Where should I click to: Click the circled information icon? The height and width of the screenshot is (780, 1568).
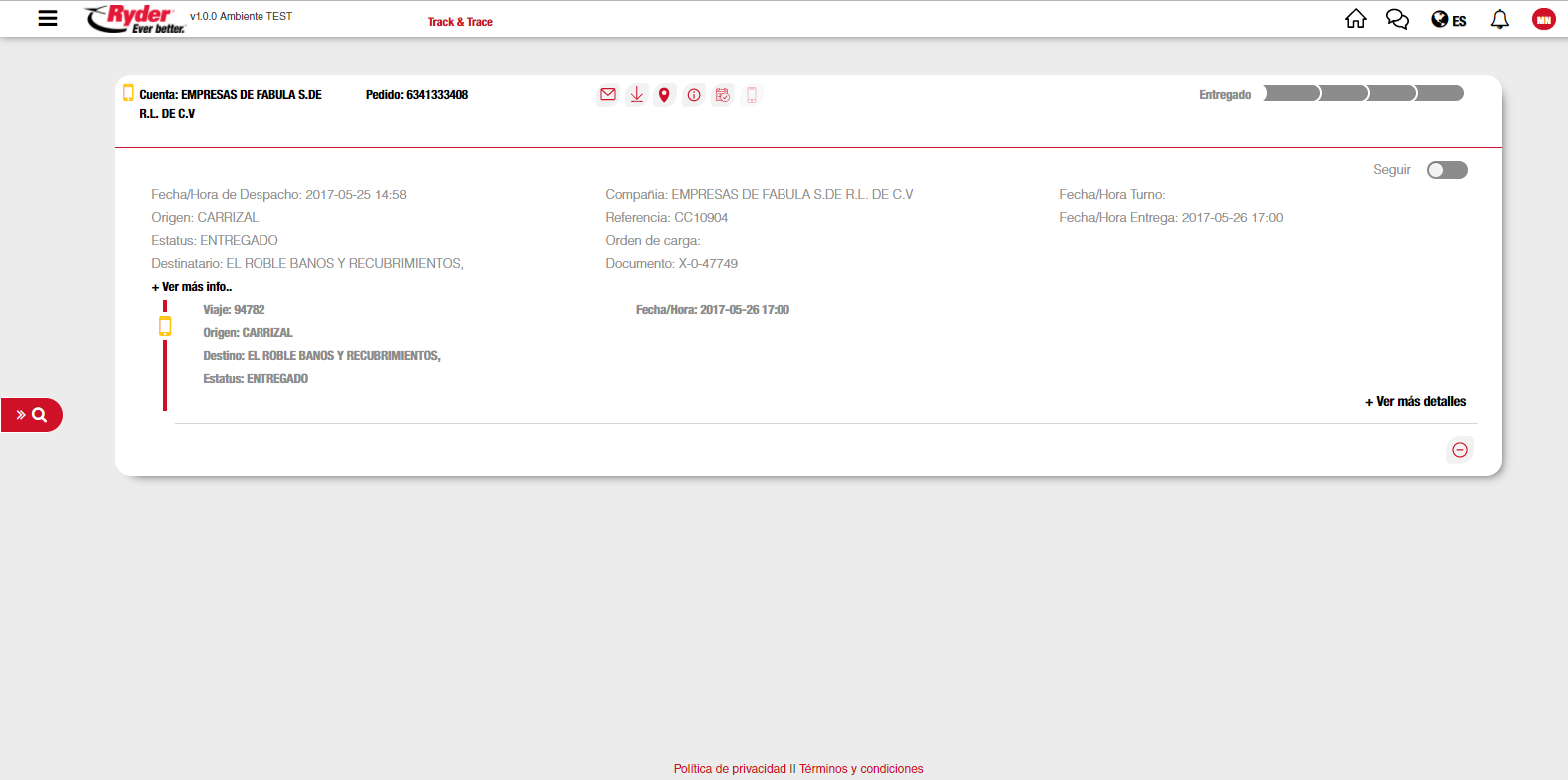pos(694,95)
